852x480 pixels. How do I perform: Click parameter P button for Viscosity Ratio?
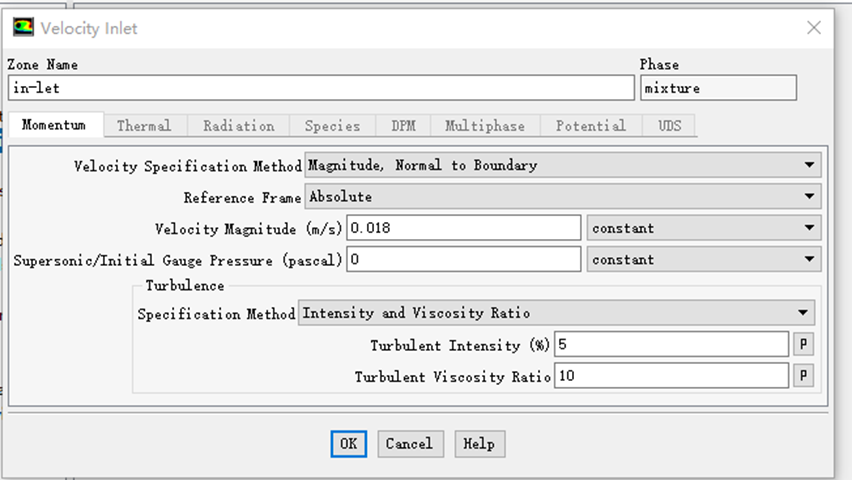[804, 376]
